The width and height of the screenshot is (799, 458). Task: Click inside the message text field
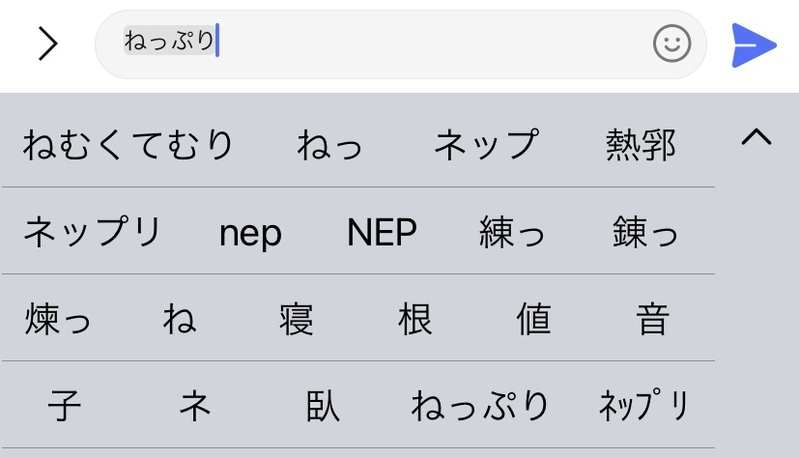coord(400,44)
